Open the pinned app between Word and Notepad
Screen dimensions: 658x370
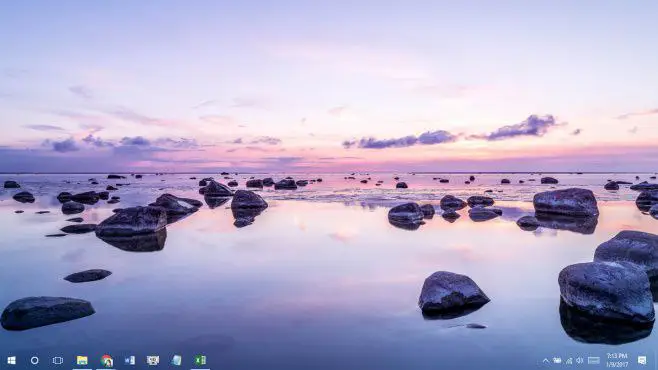click(x=153, y=360)
